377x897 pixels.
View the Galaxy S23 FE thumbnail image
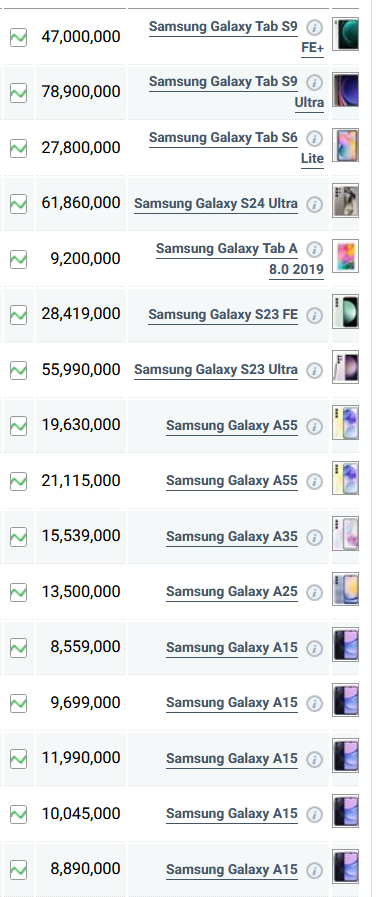(x=346, y=312)
